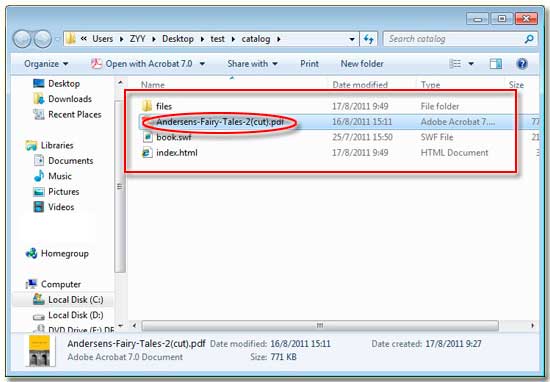Click navigation pane vertical scrollbar thumb

[120, 186]
